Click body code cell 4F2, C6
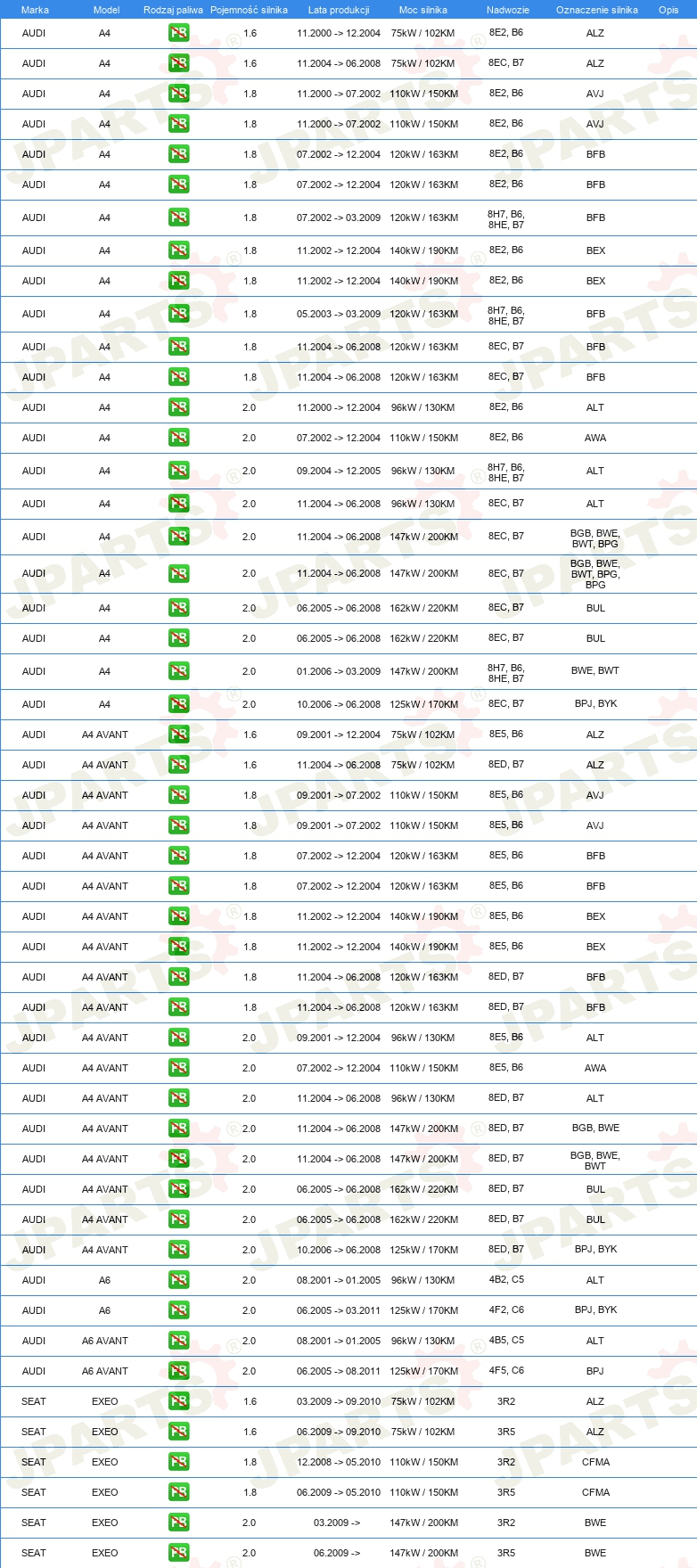The height and width of the screenshot is (1568, 697). pyautogui.click(x=506, y=1309)
